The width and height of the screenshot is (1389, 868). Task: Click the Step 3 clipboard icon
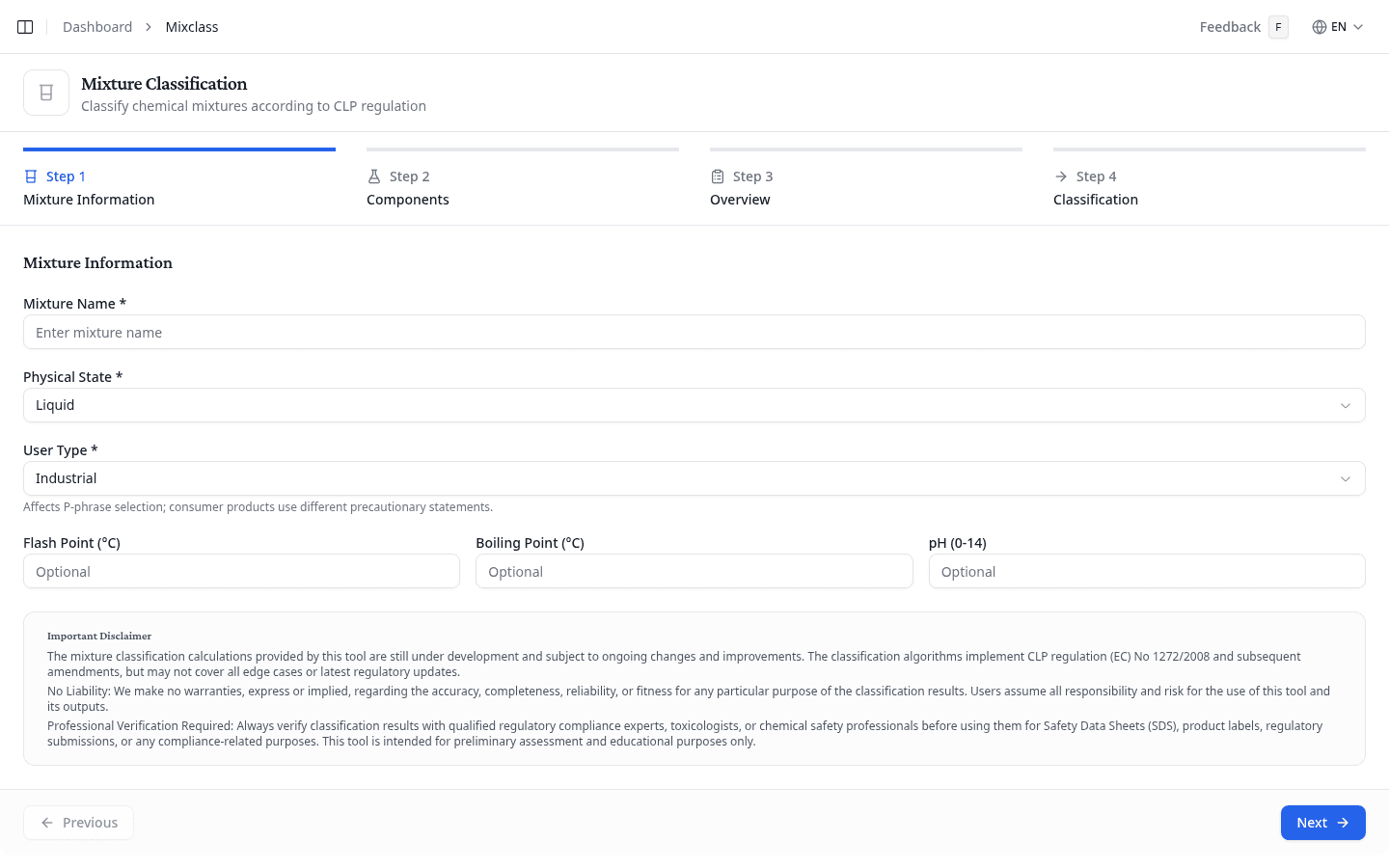click(x=718, y=176)
